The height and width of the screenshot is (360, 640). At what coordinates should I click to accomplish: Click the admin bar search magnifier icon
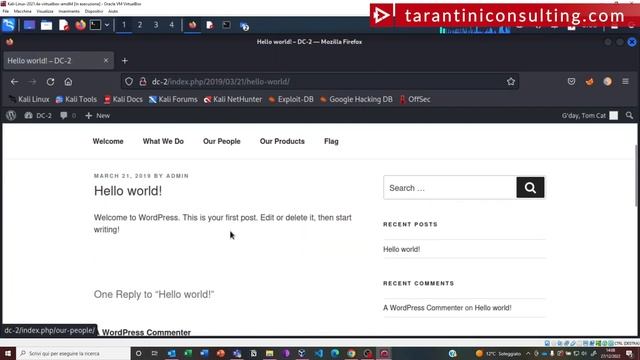(x=629, y=116)
